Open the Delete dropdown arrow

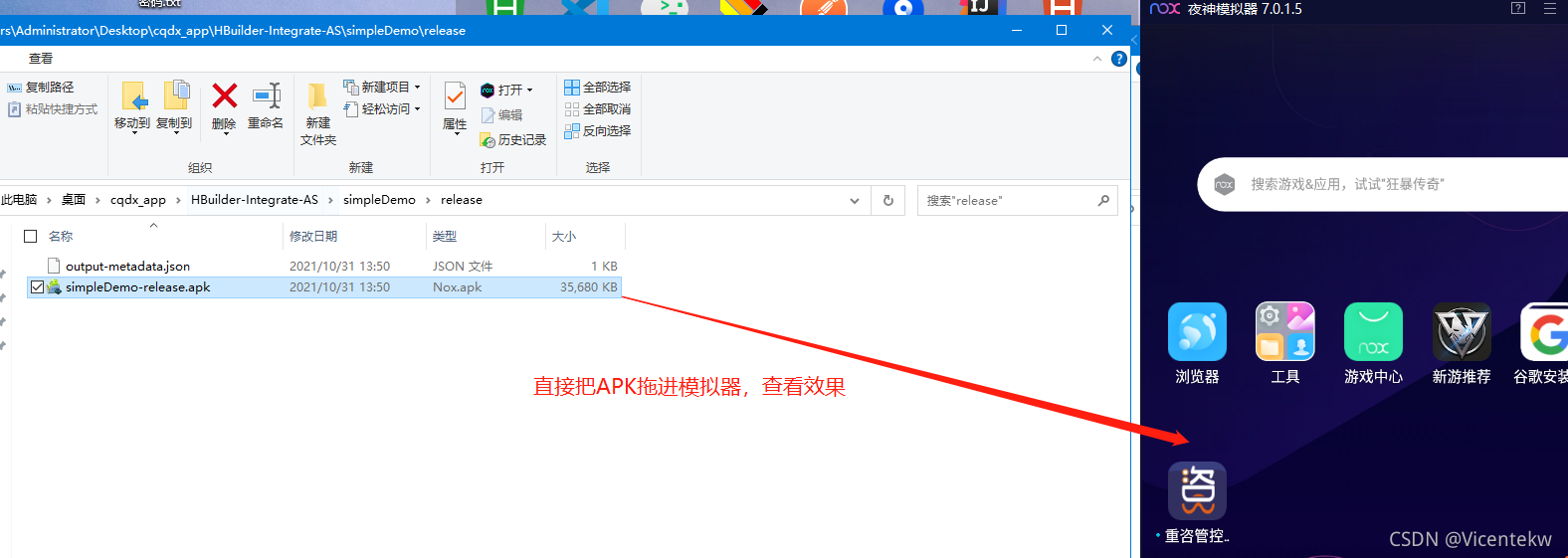coord(226,133)
